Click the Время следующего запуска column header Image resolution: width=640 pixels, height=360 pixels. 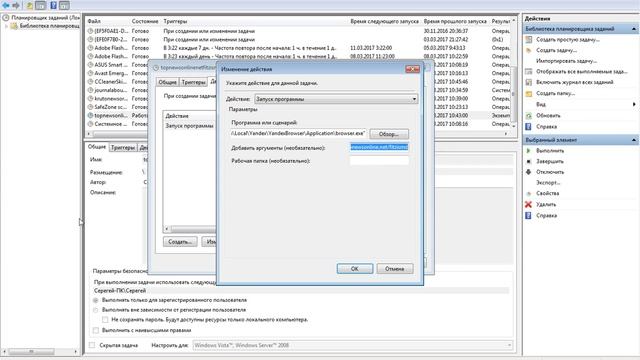pyautogui.click(x=384, y=21)
